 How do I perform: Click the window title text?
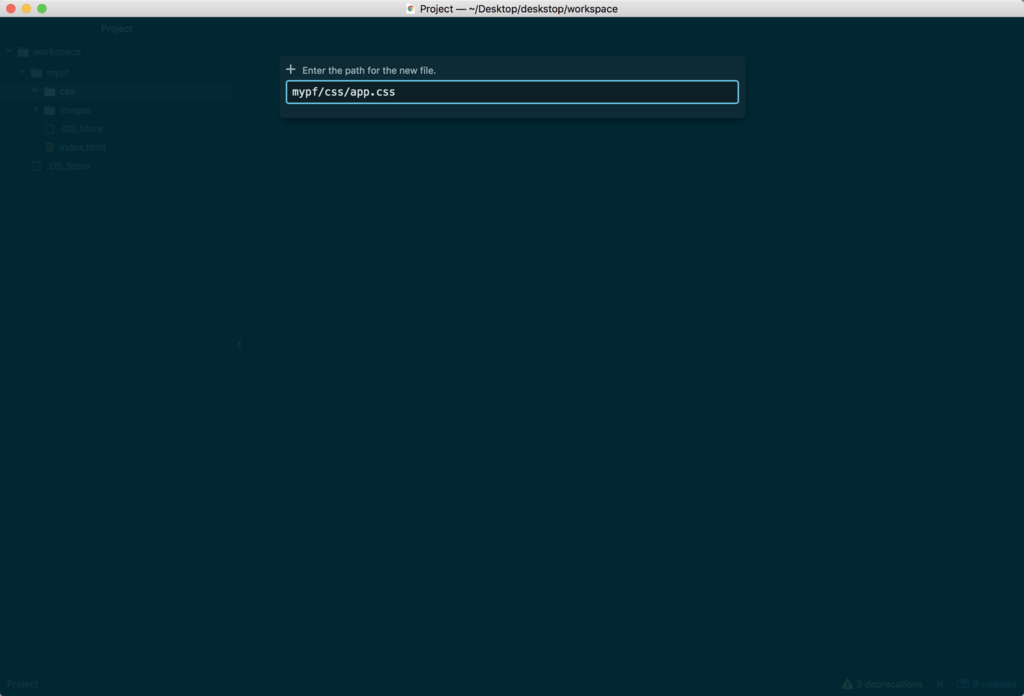point(519,8)
